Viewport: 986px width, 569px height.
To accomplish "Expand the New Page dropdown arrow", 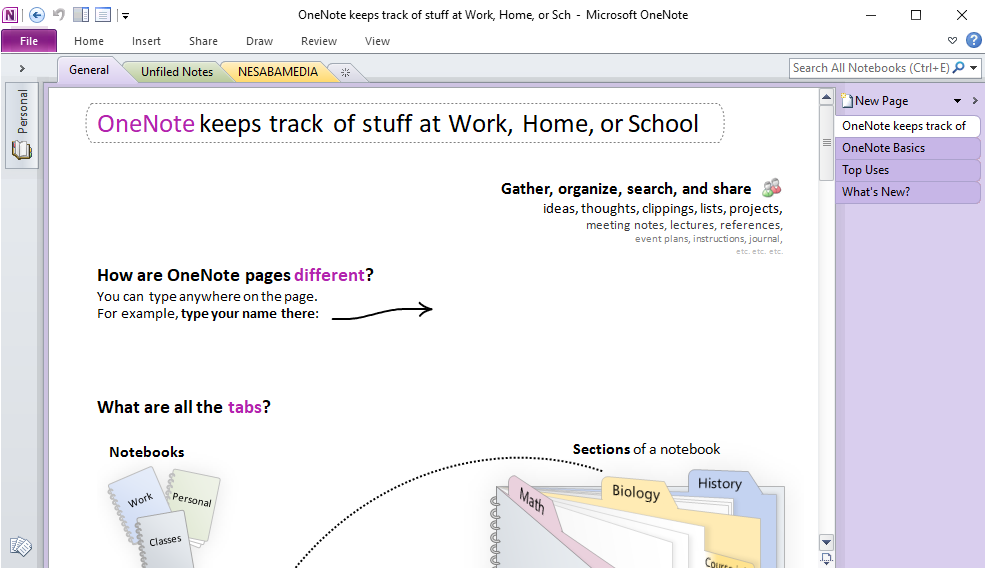I will [957, 101].
